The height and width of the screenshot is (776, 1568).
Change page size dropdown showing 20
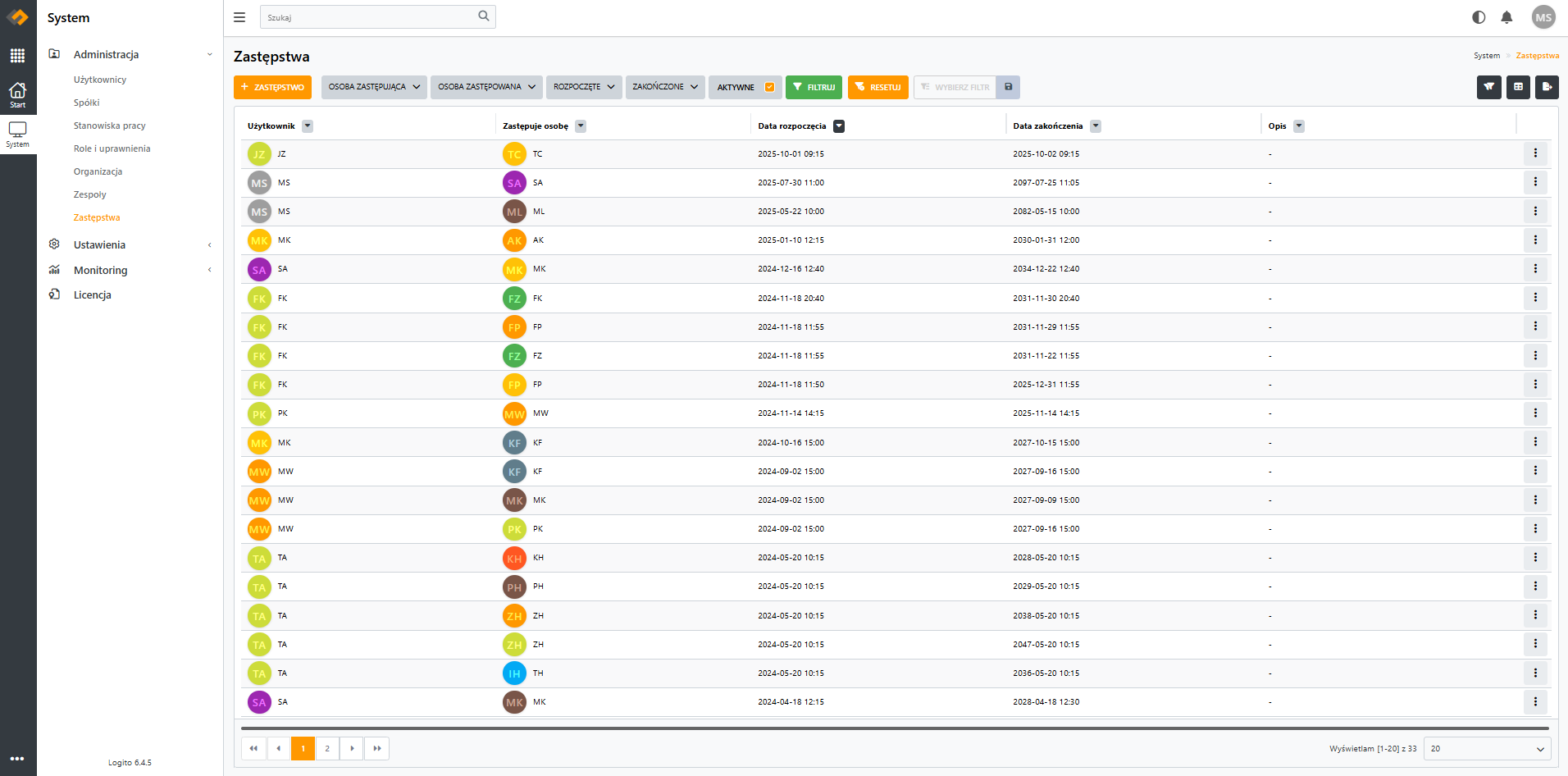1488,748
